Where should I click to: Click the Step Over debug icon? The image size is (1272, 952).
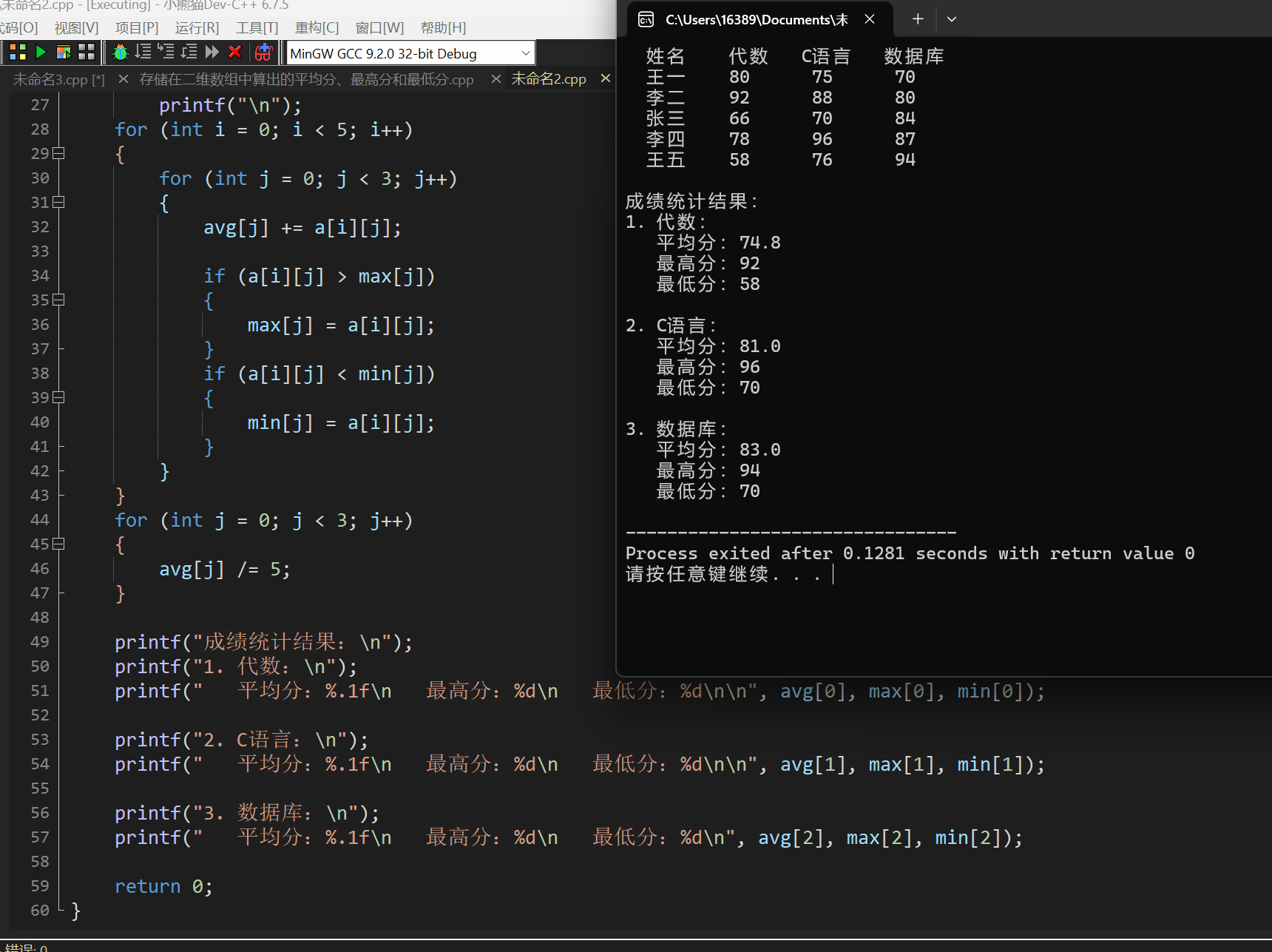[x=143, y=53]
